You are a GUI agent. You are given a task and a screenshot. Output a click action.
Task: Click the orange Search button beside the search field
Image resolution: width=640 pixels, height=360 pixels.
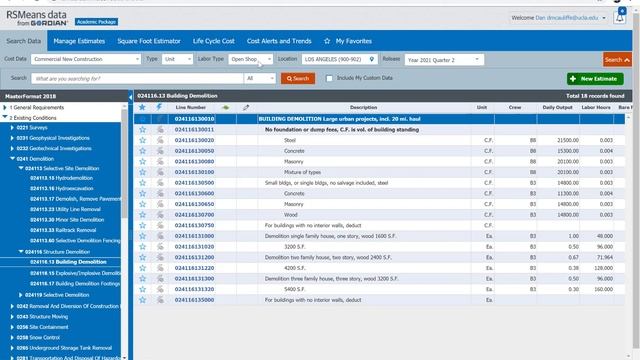(298, 78)
